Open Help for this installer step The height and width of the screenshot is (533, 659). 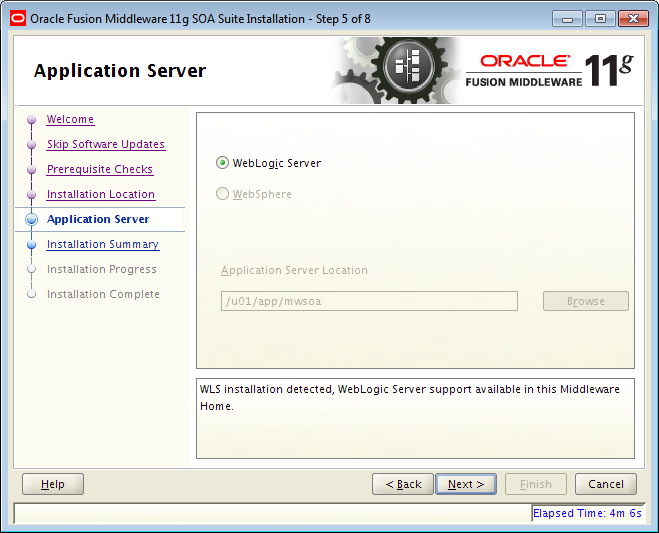point(53,484)
